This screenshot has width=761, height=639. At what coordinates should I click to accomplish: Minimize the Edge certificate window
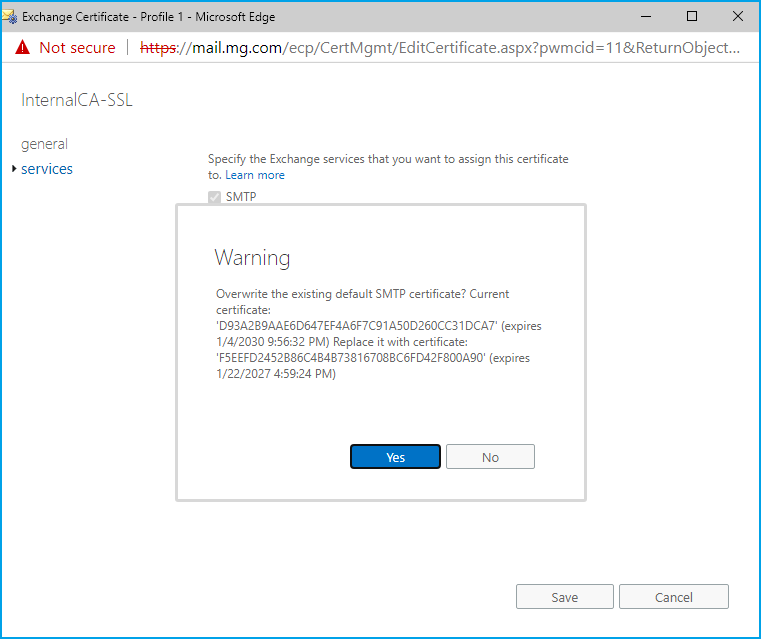point(645,16)
